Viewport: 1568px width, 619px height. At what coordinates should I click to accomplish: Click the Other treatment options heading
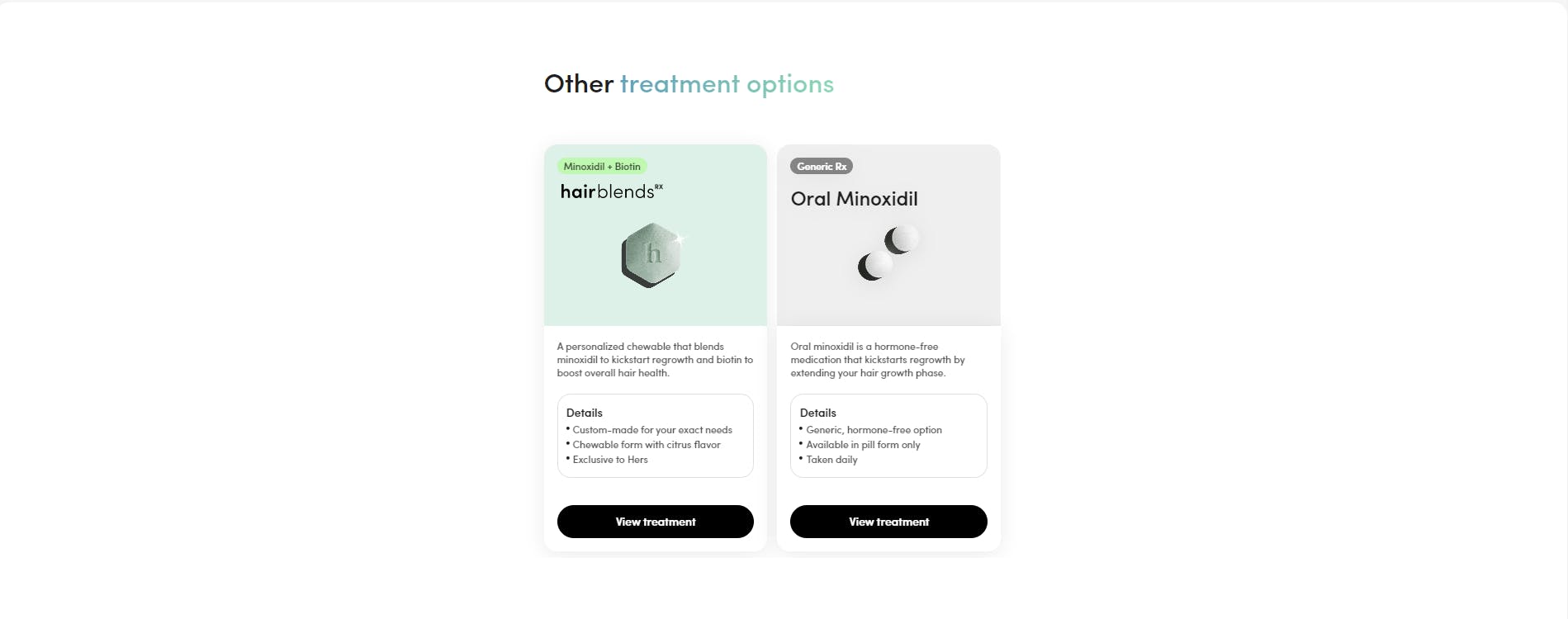click(689, 84)
